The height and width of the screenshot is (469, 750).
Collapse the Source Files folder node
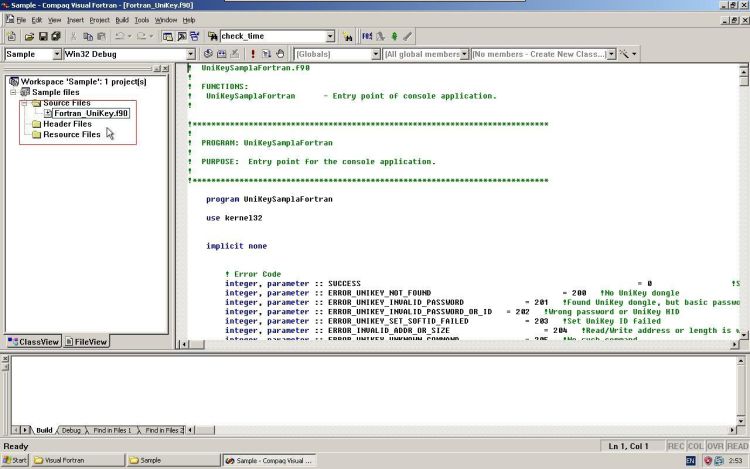pyautogui.click(x=24, y=103)
